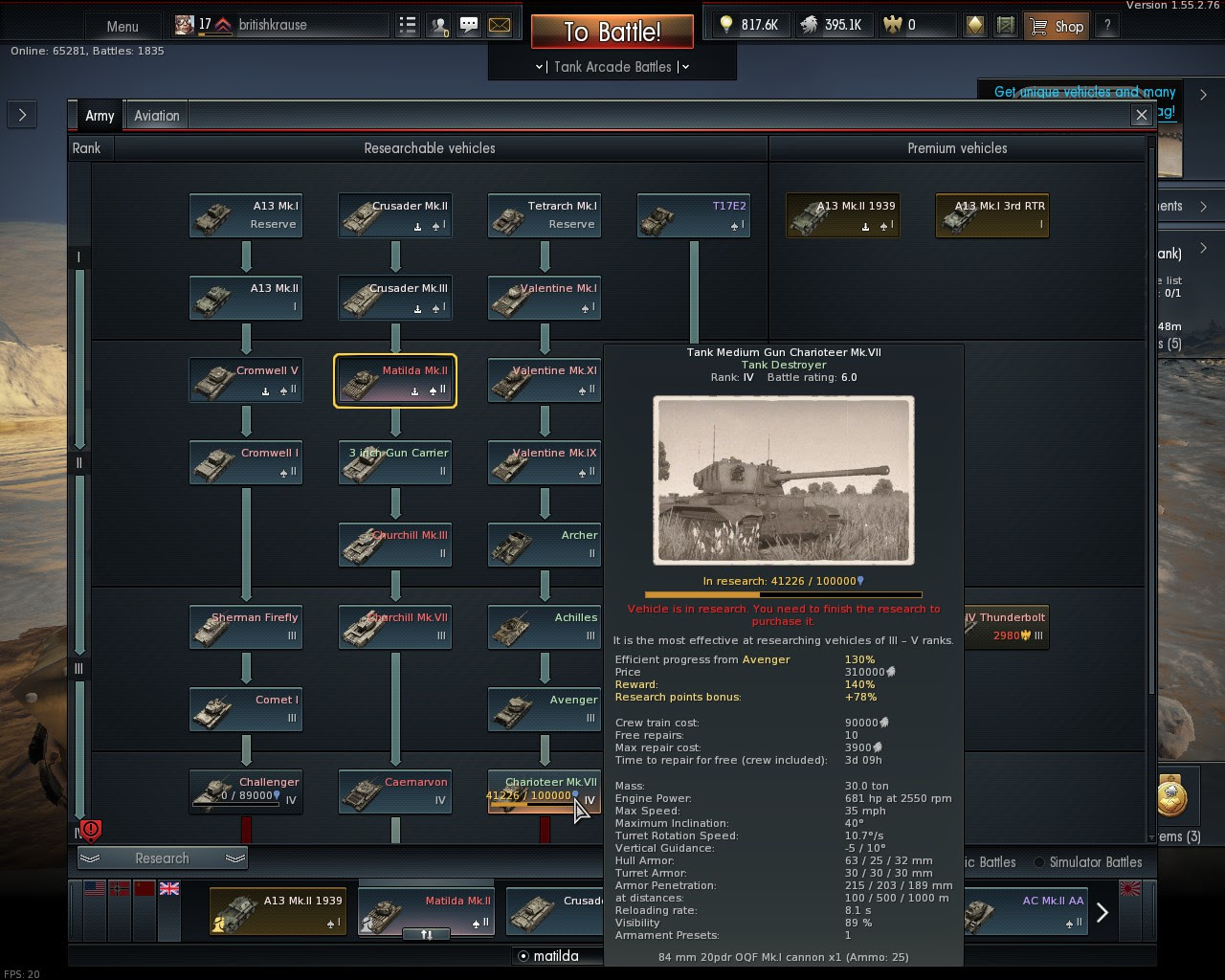Click the research points lightbulb balance

coord(748,25)
